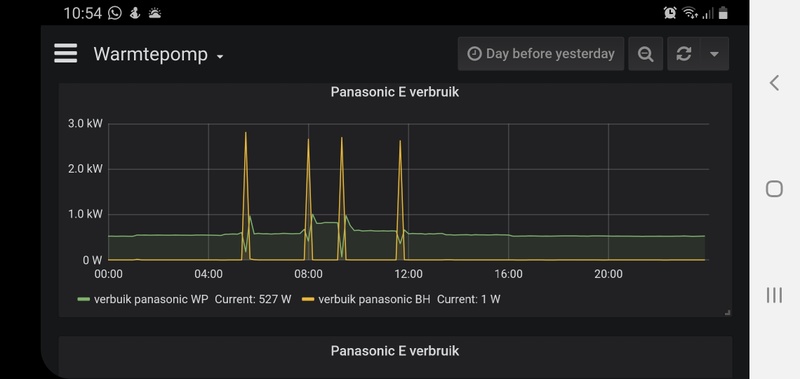The image size is (800, 379).
Task: Tap the Android back navigation button
Action: tap(774, 83)
